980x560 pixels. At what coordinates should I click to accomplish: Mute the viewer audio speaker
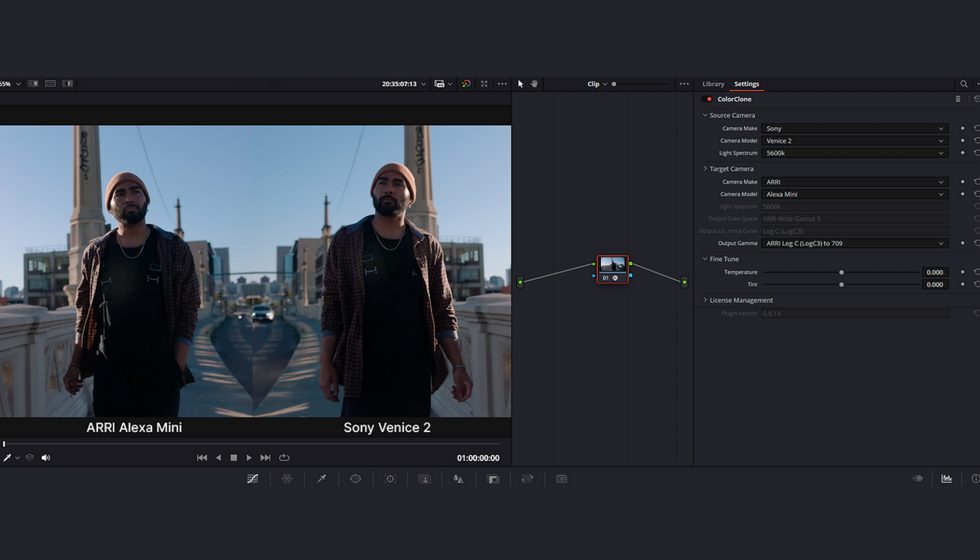tap(45, 458)
